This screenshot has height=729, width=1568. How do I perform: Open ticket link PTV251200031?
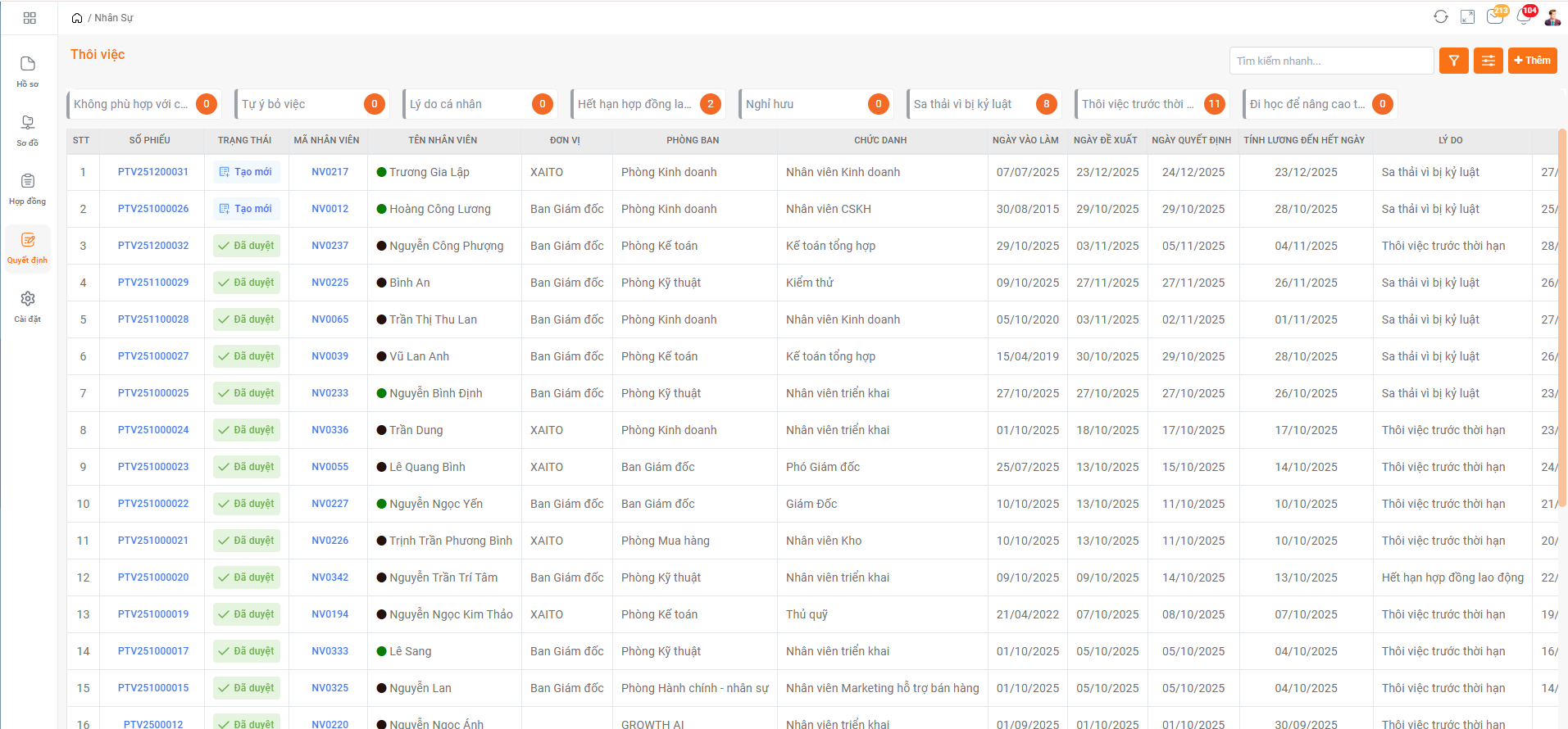(x=153, y=172)
